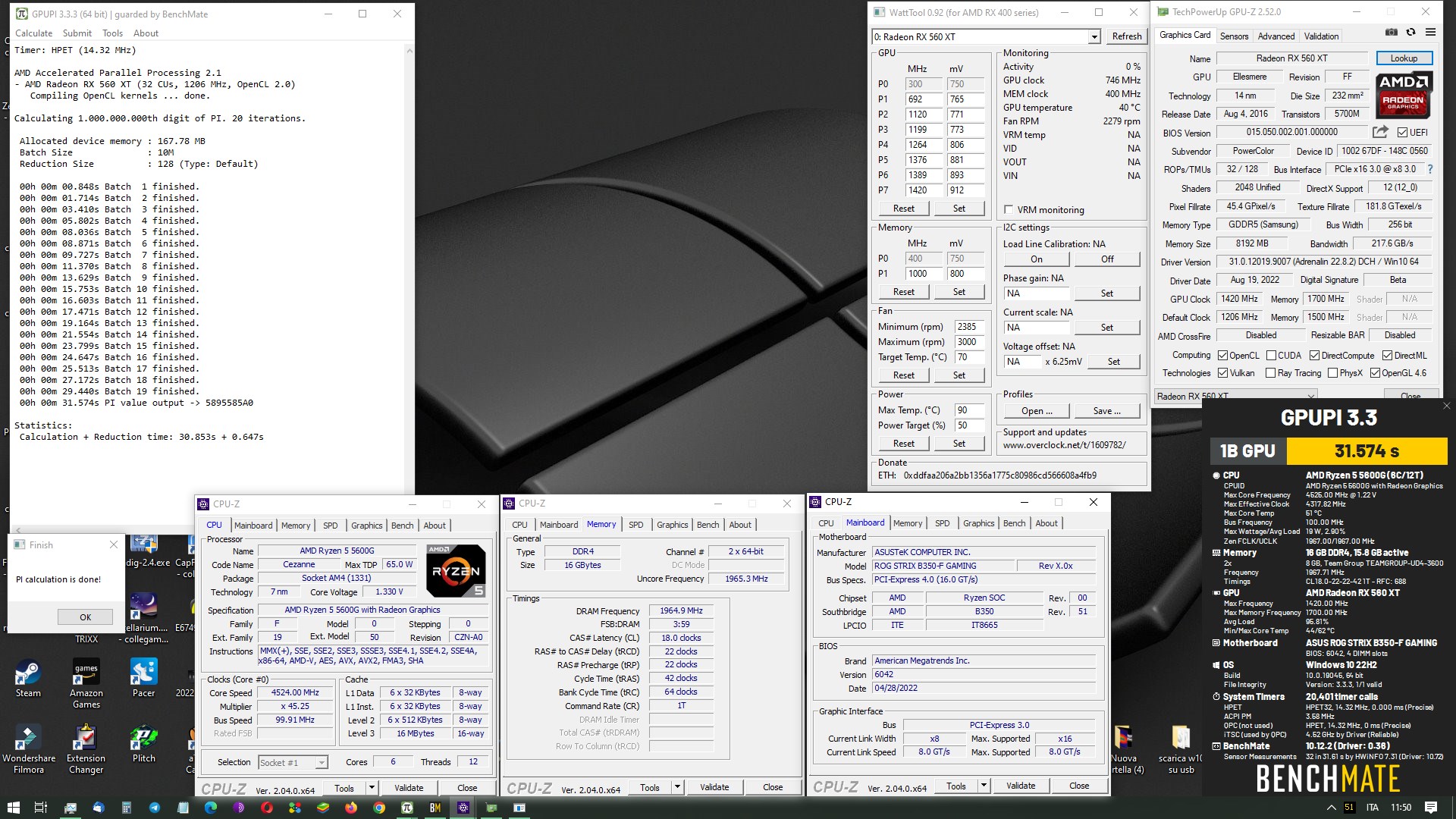Toggle the Ray Tracing checkbox
The image size is (1456, 819).
pyautogui.click(x=1270, y=372)
